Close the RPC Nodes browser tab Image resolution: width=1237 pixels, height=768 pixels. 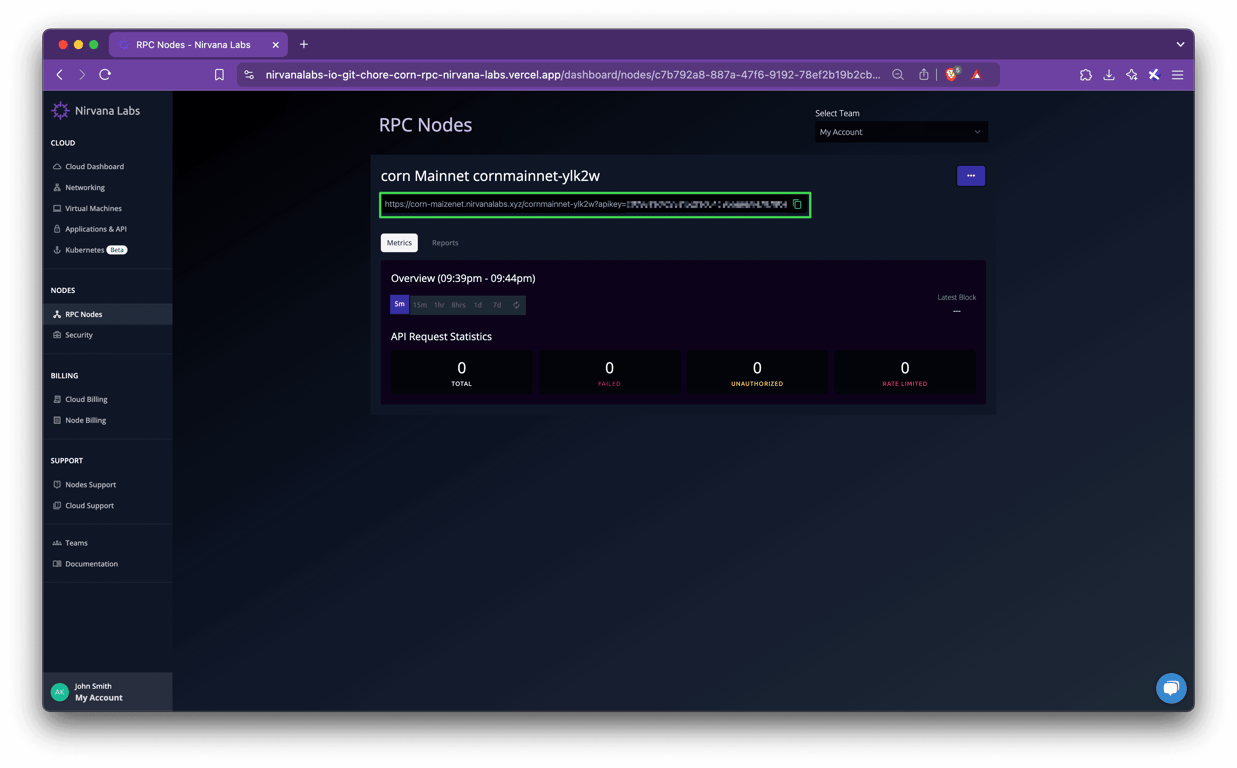point(276,45)
